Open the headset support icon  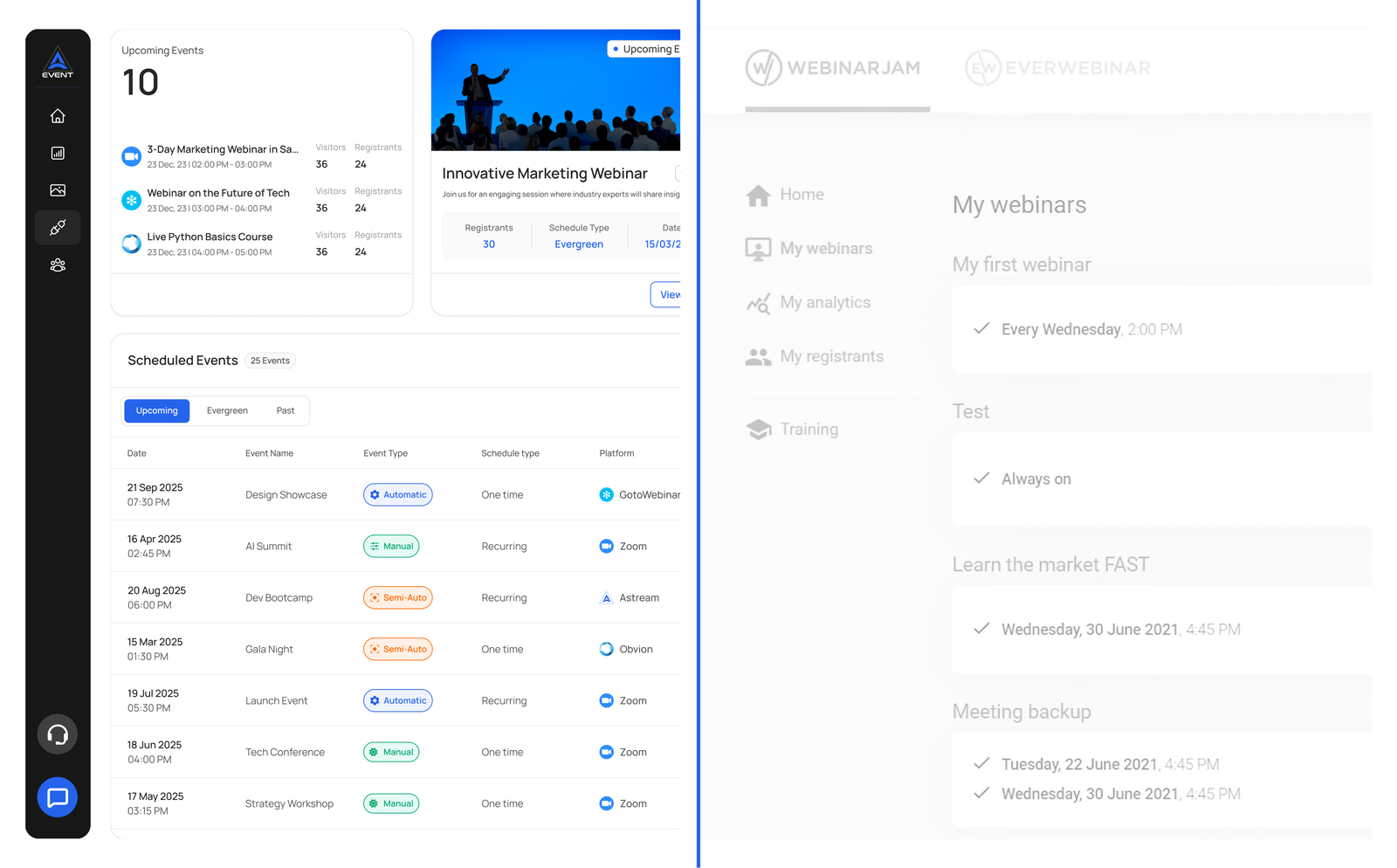point(58,734)
